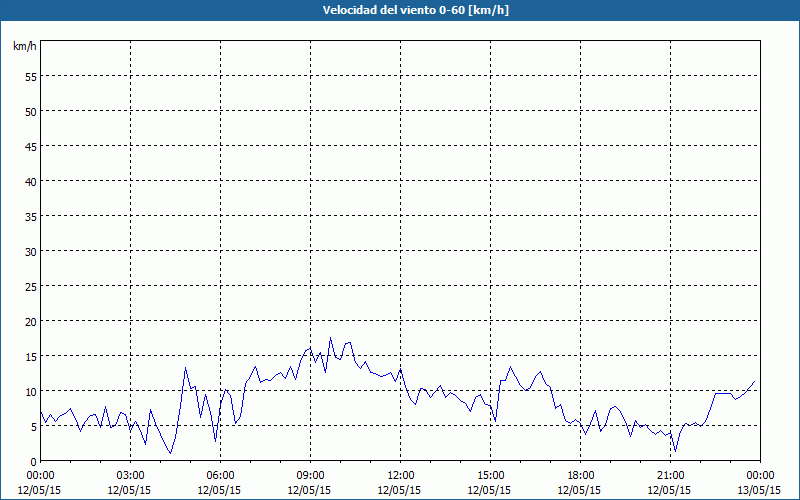Click the y-axis value 50
The width and height of the screenshot is (800, 500).
[31, 111]
